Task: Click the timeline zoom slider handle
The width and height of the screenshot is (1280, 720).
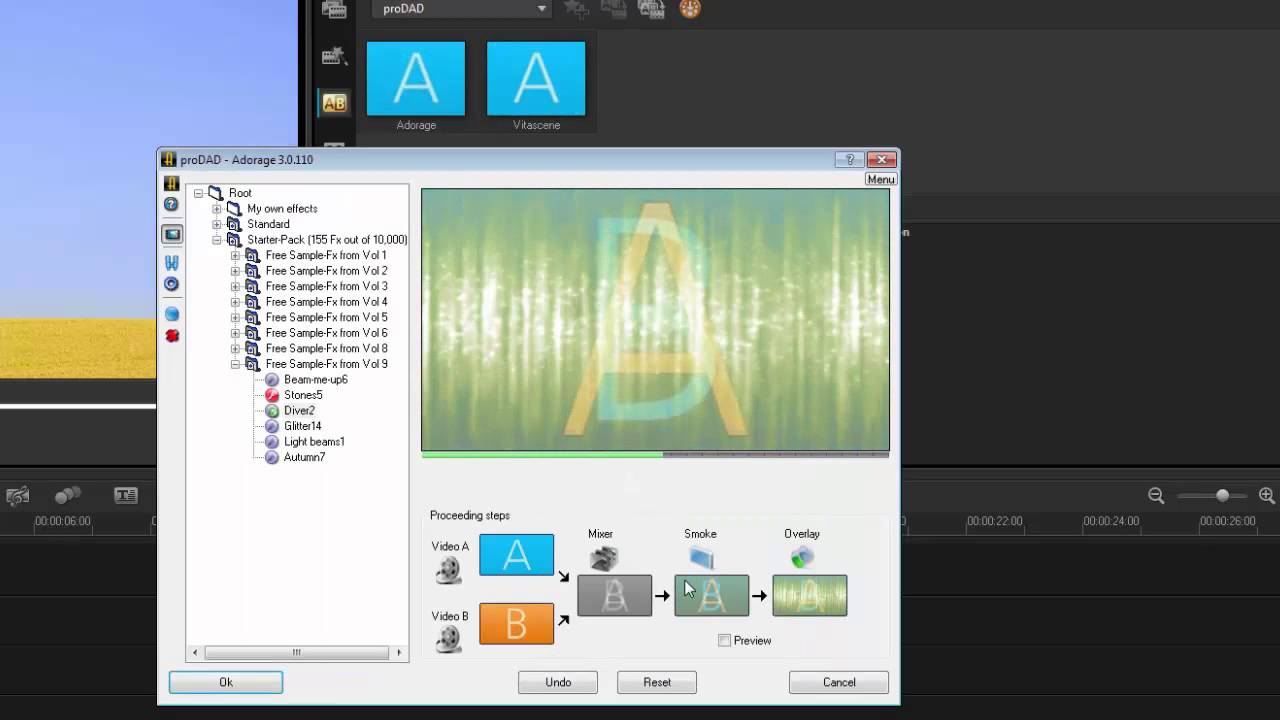Action: tap(1222, 495)
